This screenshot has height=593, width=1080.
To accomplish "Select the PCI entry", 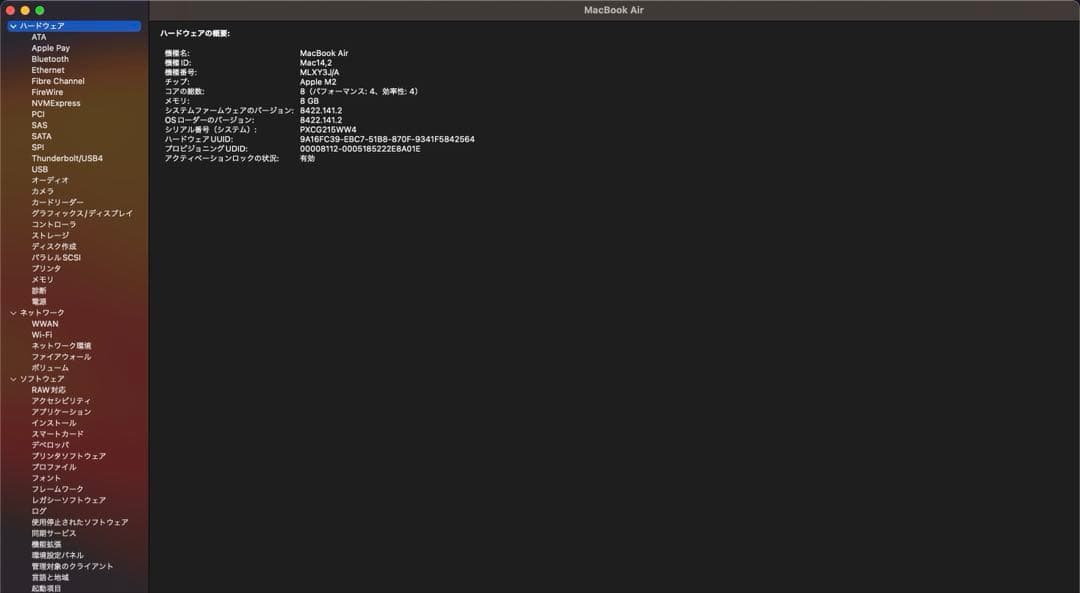I will pyautogui.click(x=38, y=114).
